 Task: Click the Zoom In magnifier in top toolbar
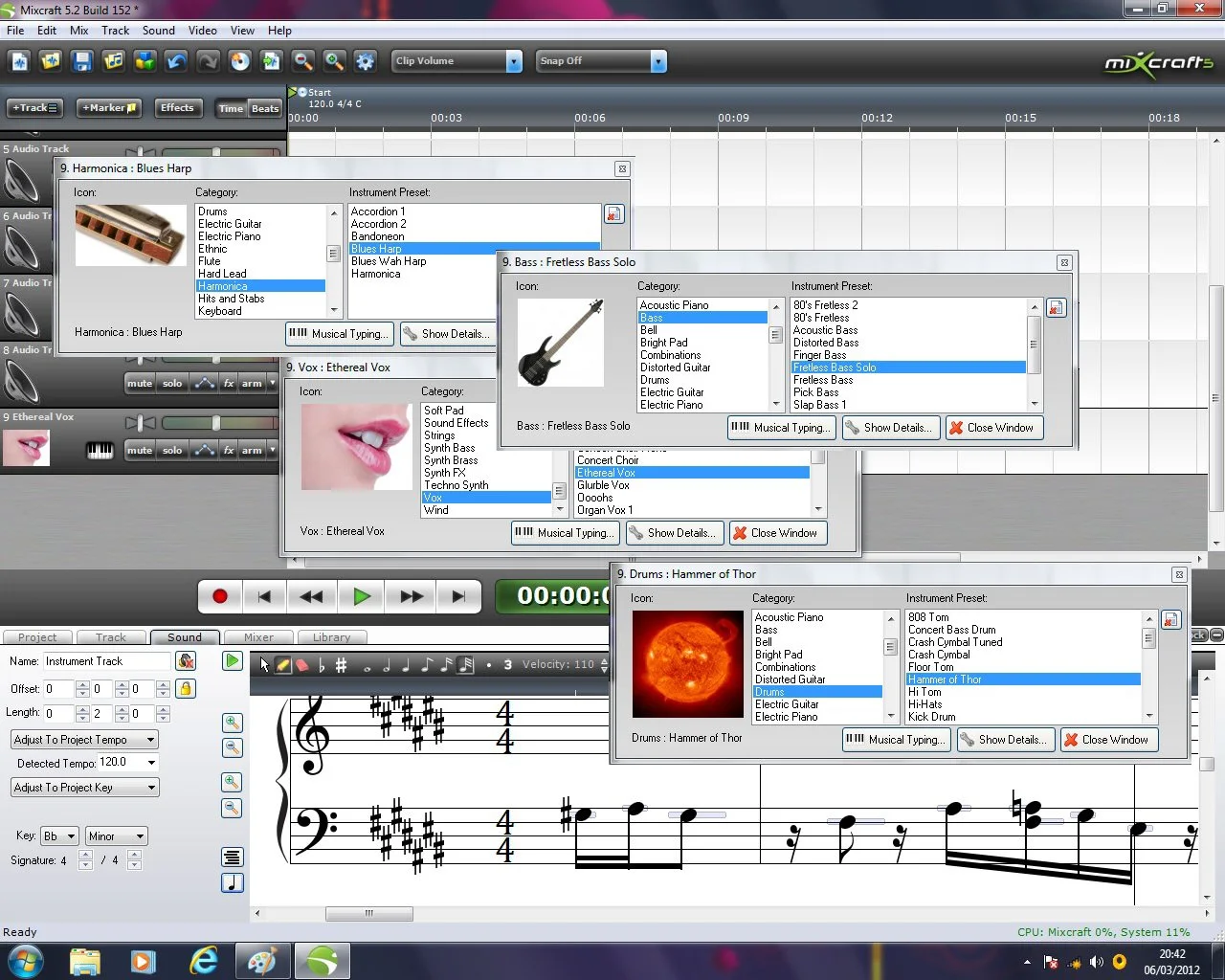[334, 61]
